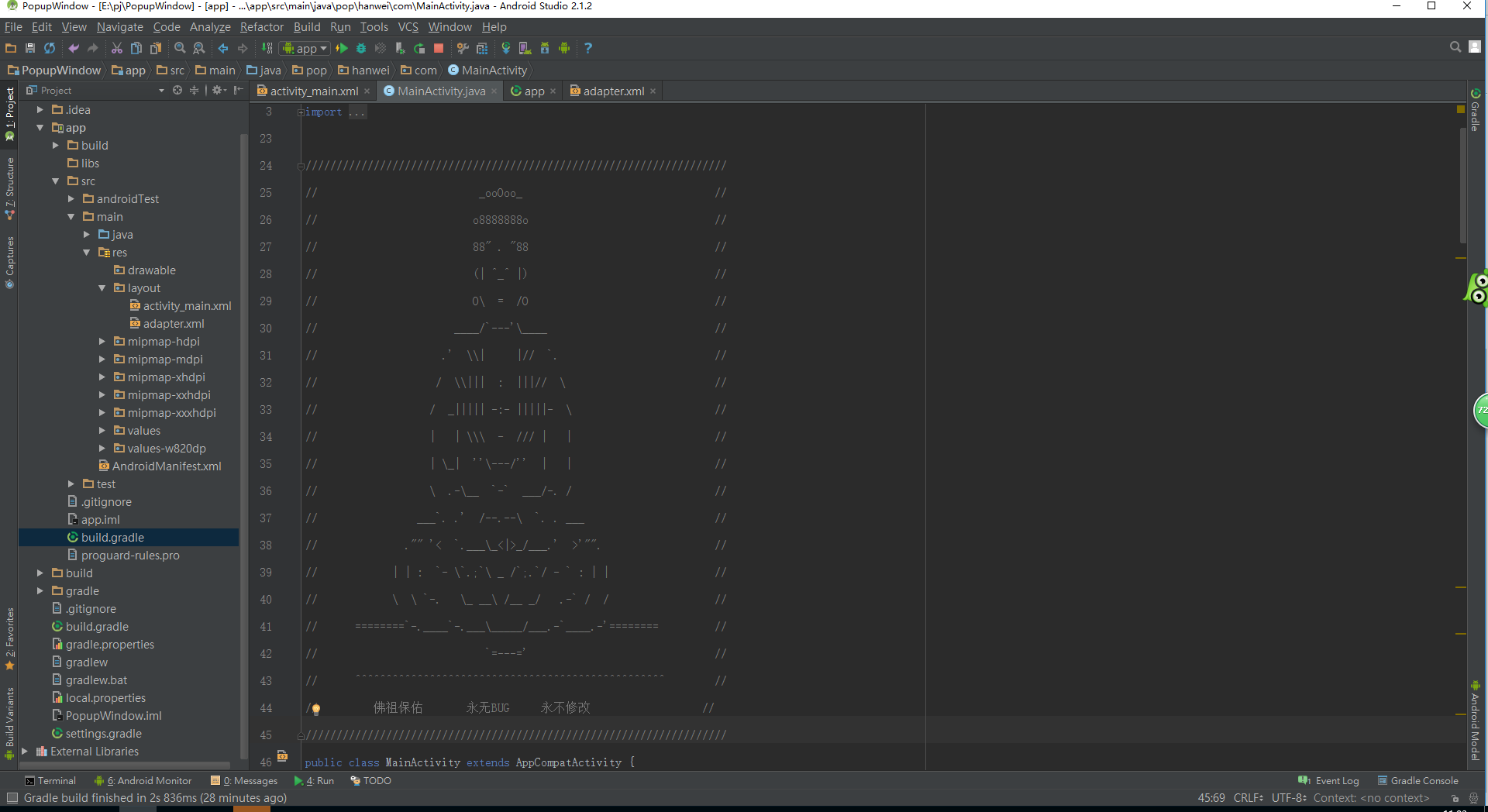Close the MainActivity.java tab
The image size is (1488, 812).
494,91
